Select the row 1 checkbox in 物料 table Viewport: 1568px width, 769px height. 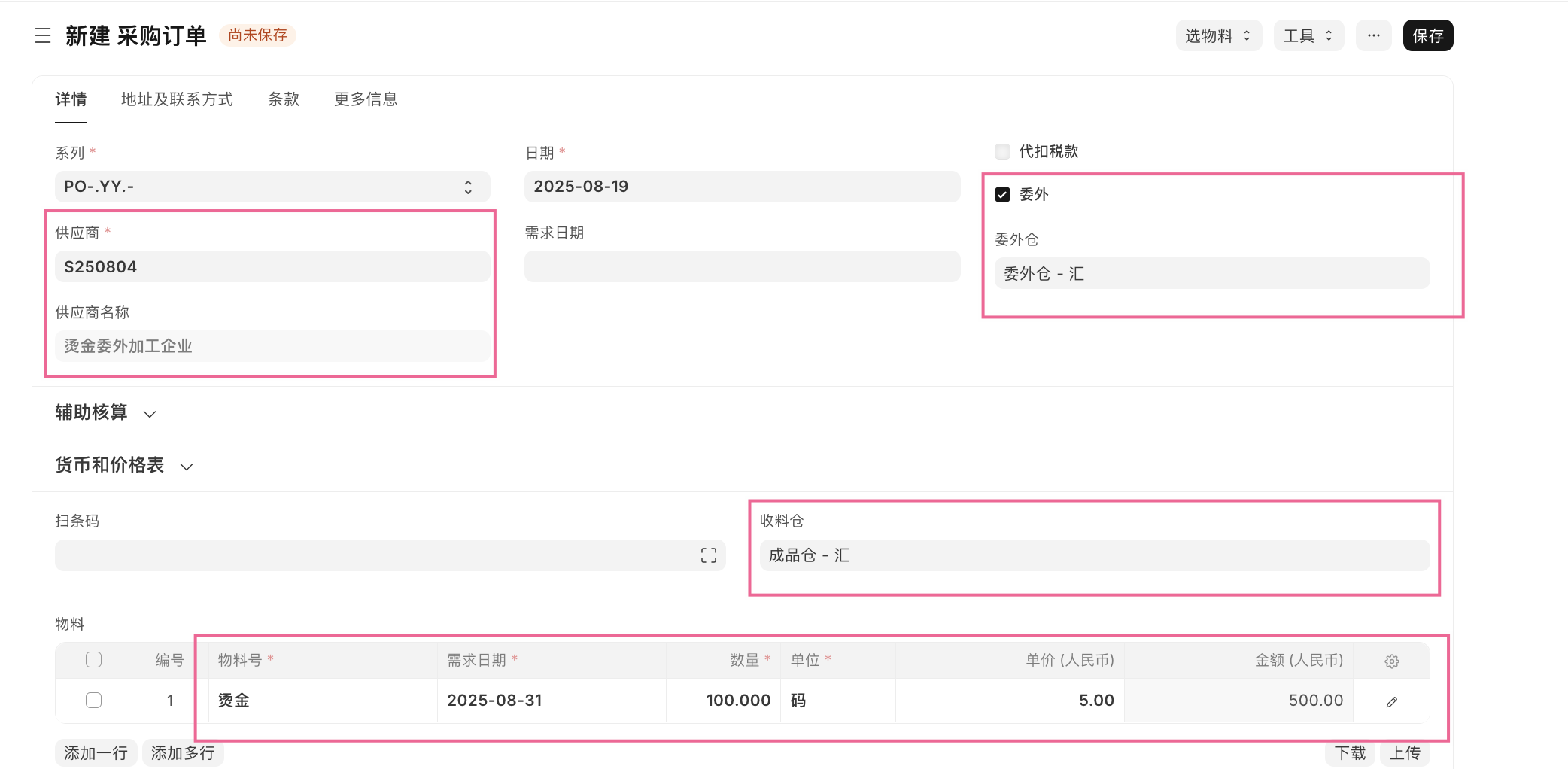[94, 701]
